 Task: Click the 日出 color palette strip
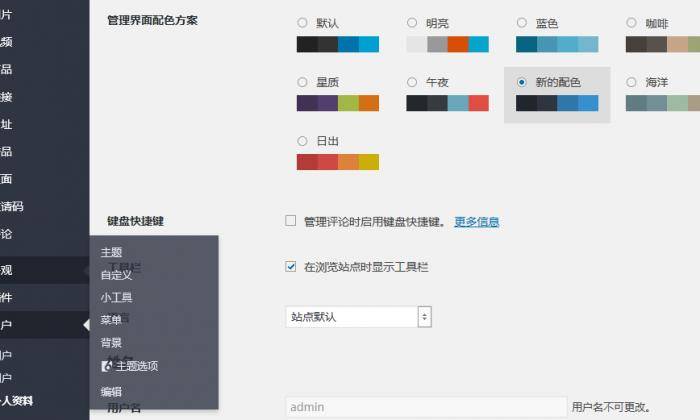[338, 162]
